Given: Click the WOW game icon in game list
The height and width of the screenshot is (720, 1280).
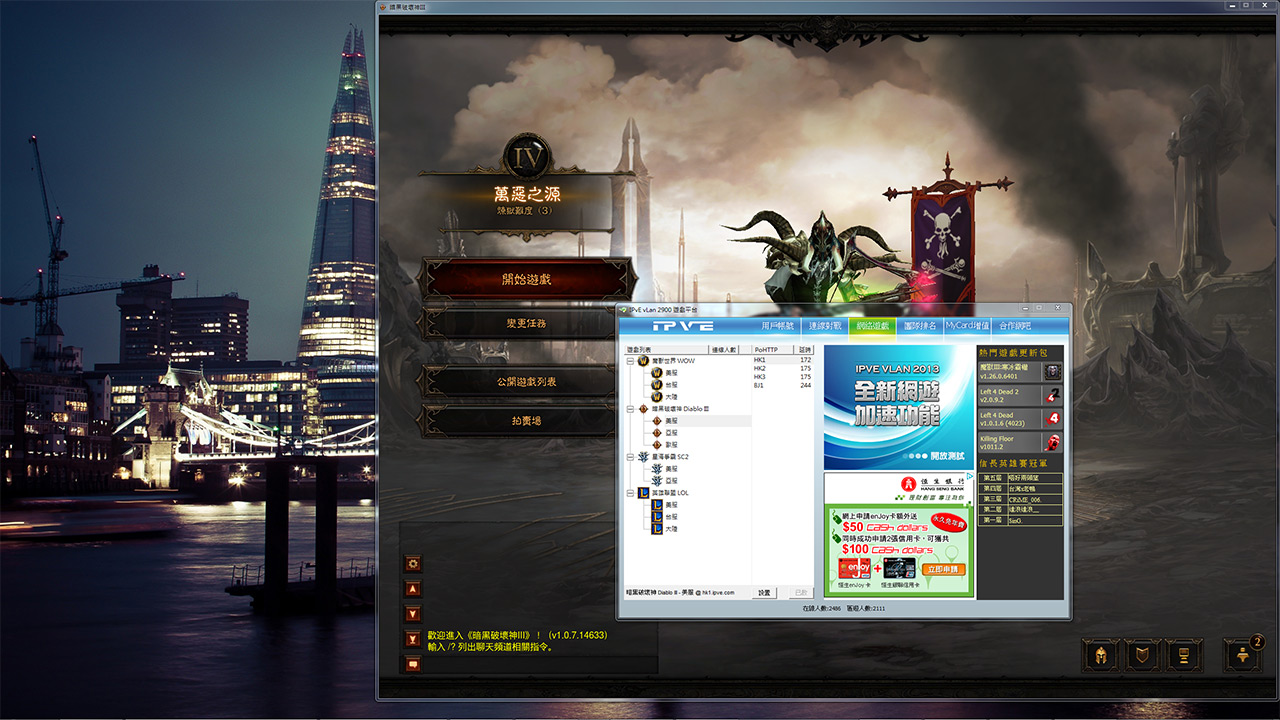Looking at the screenshot, I should pyautogui.click(x=643, y=360).
